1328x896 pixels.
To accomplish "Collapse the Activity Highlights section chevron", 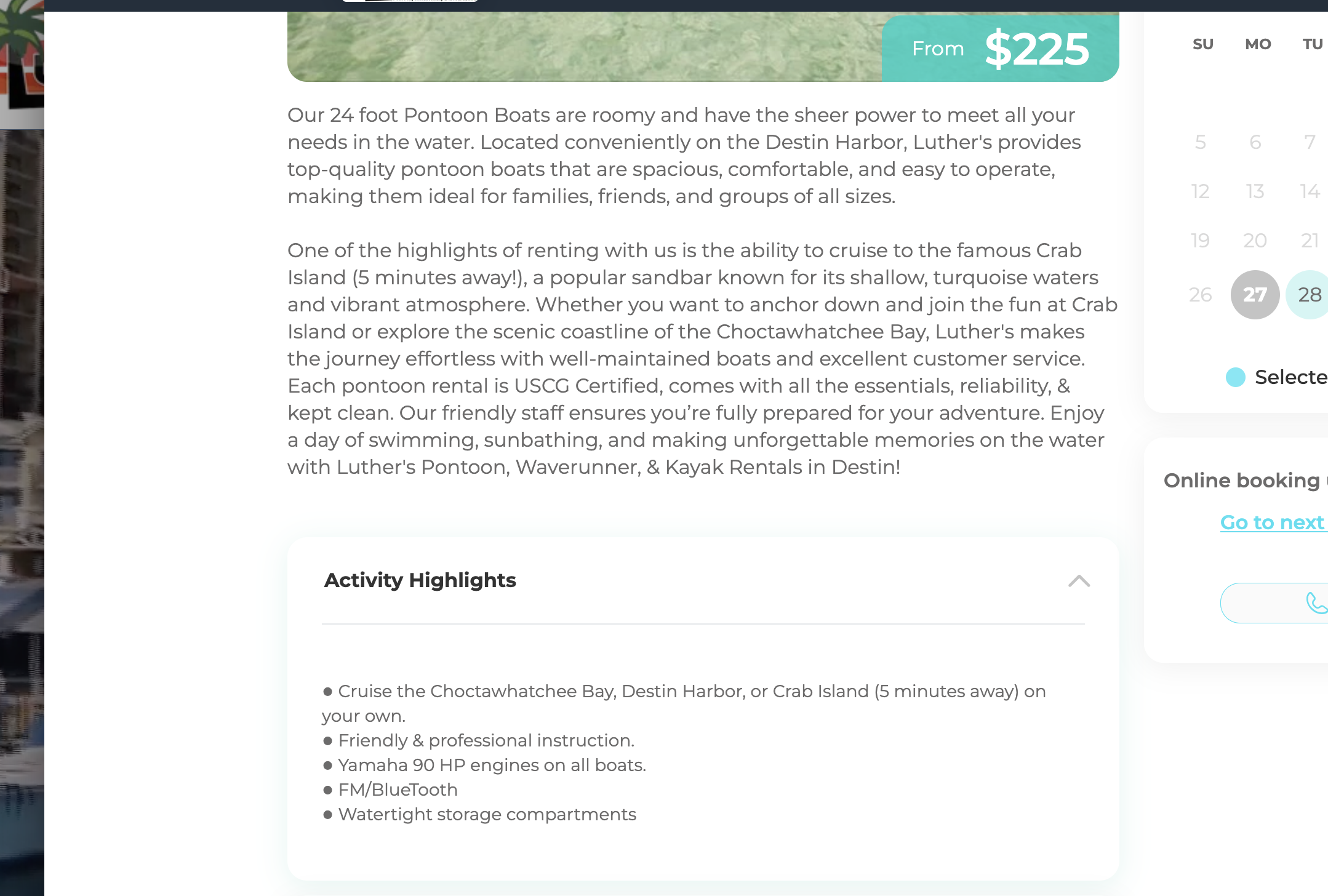I will coord(1079,581).
